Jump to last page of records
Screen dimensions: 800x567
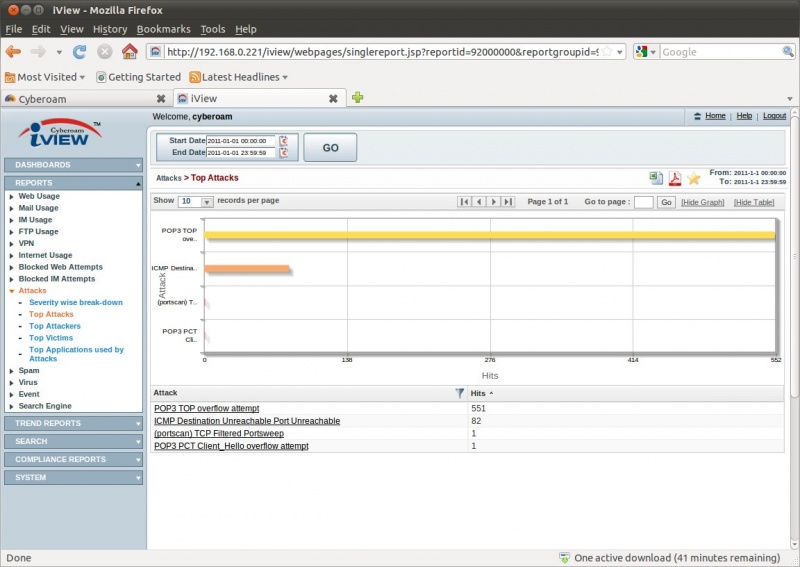508,202
